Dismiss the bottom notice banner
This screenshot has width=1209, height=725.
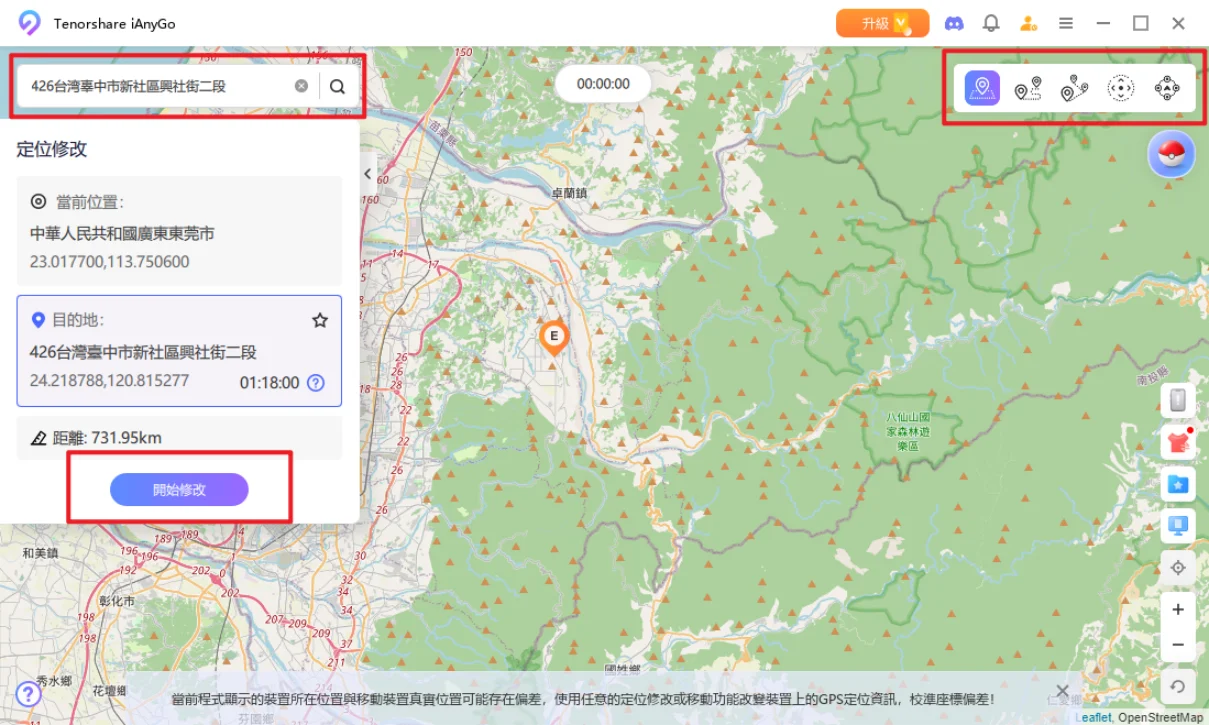(x=1062, y=691)
